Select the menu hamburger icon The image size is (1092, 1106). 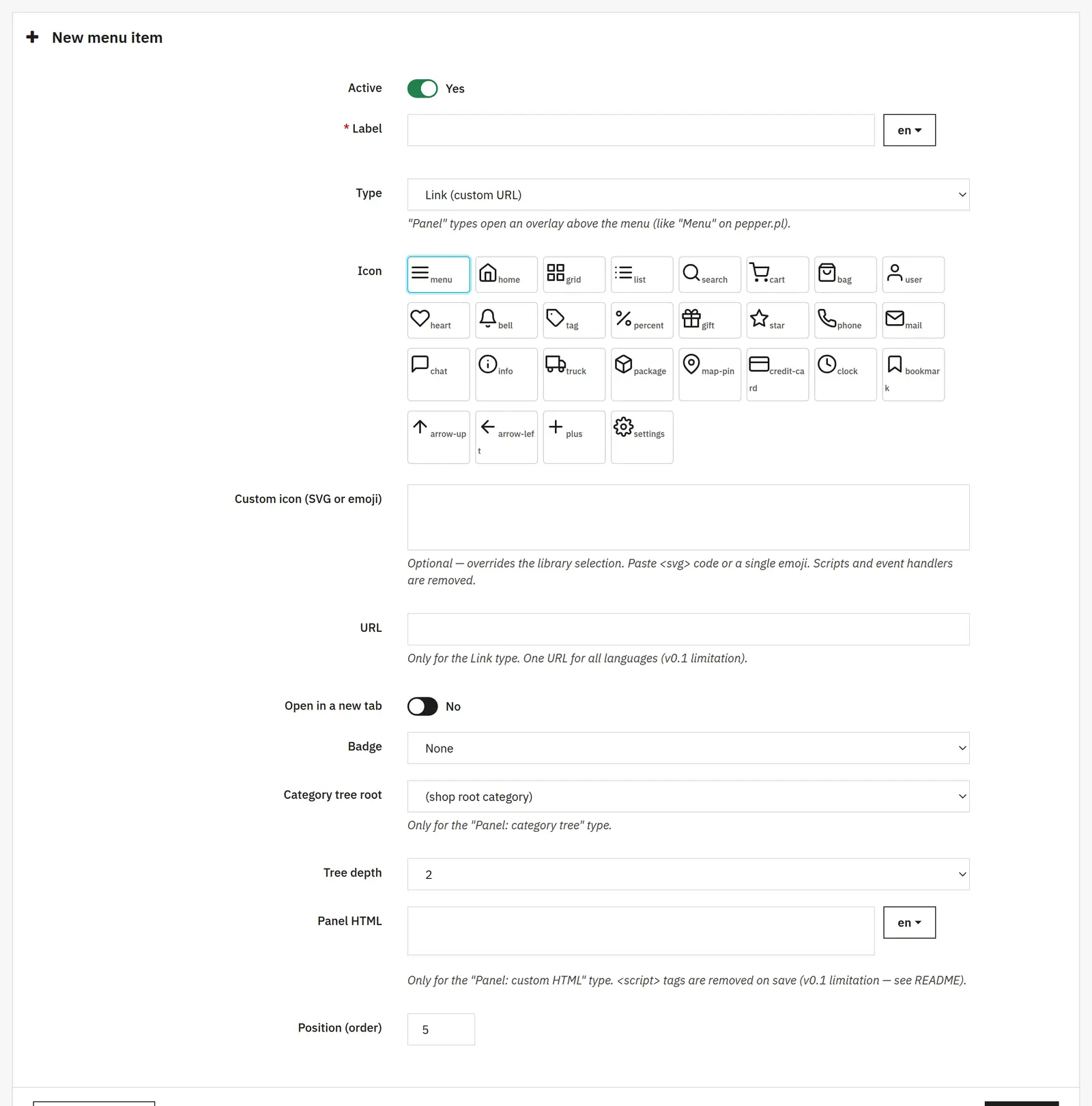pyautogui.click(x=438, y=274)
